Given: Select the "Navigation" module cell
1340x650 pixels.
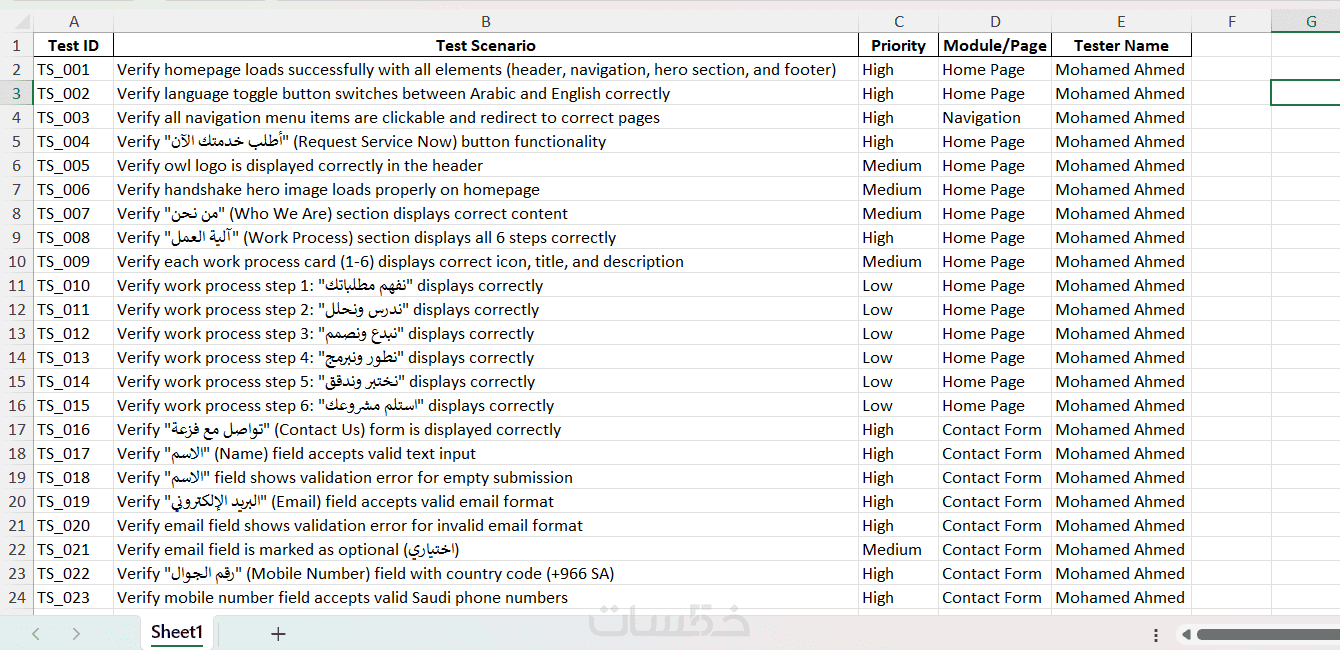Looking at the screenshot, I should (x=994, y=118).
